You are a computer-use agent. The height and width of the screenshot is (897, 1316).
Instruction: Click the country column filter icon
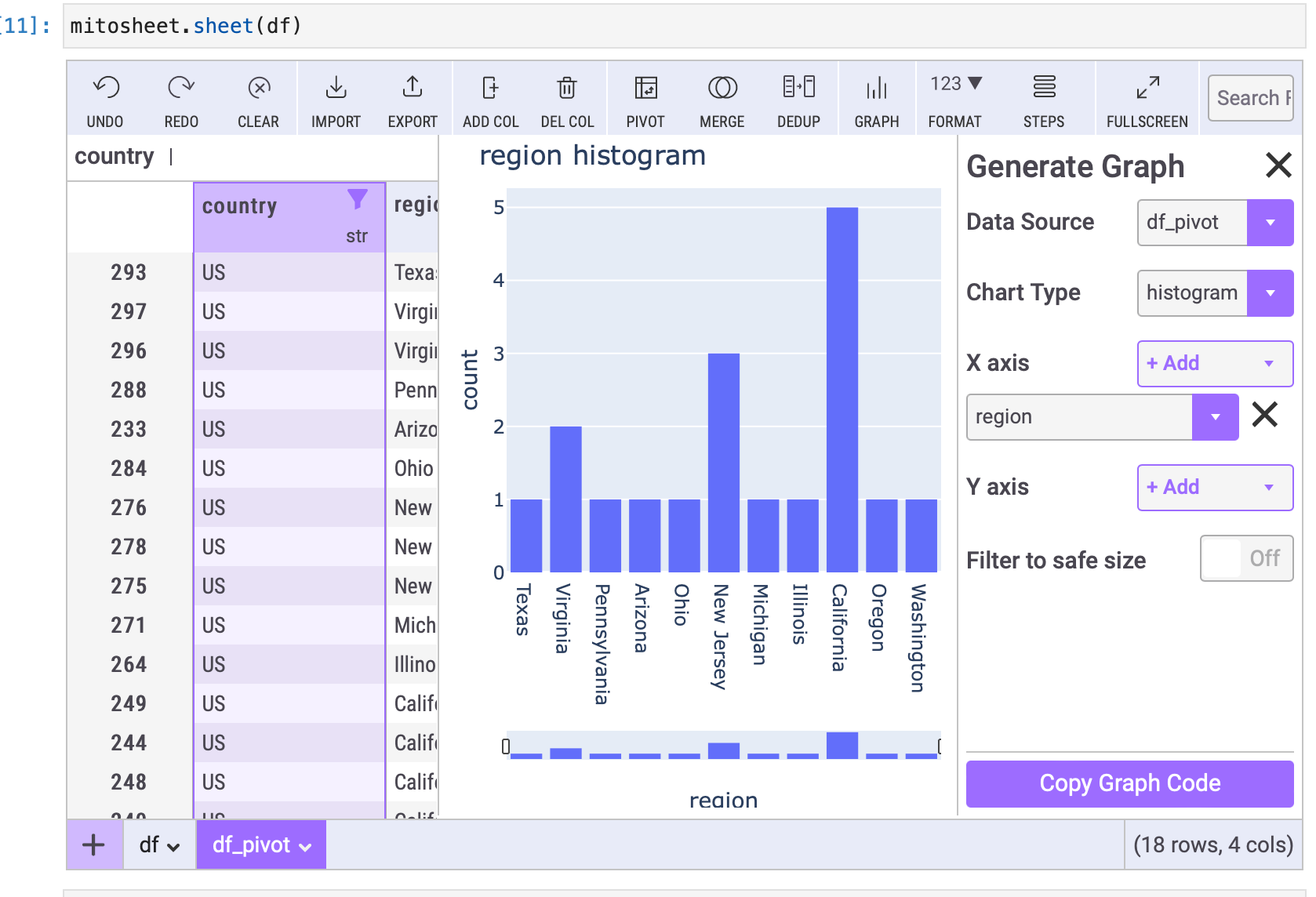tap(357, 199)
